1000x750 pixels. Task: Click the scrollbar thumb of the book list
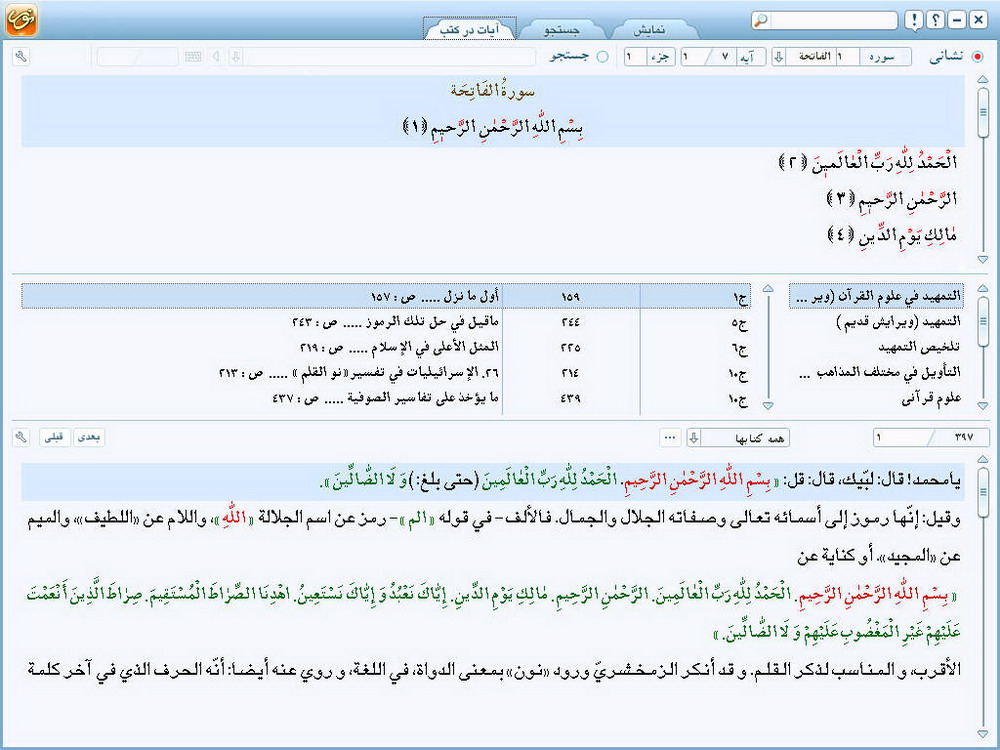tap(983, 320)
